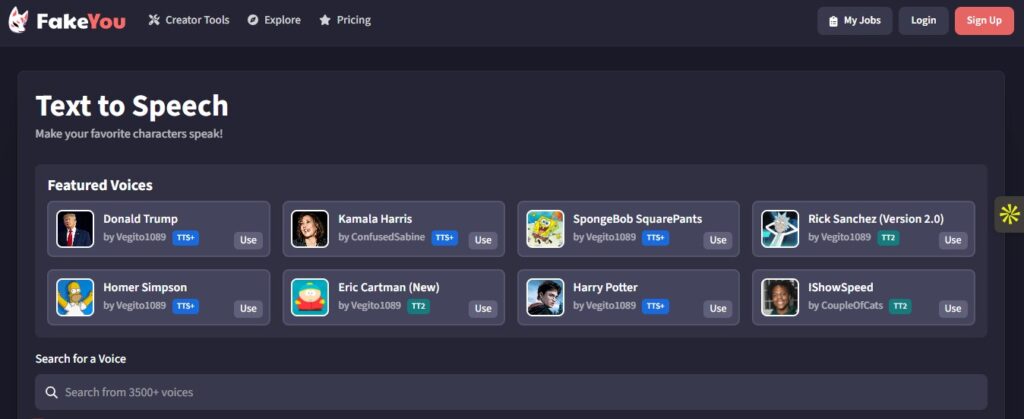Select the IShowSpeed voice thumbnail
Image resolution: width=1024 pixels, height=419 pixels.
780,298
